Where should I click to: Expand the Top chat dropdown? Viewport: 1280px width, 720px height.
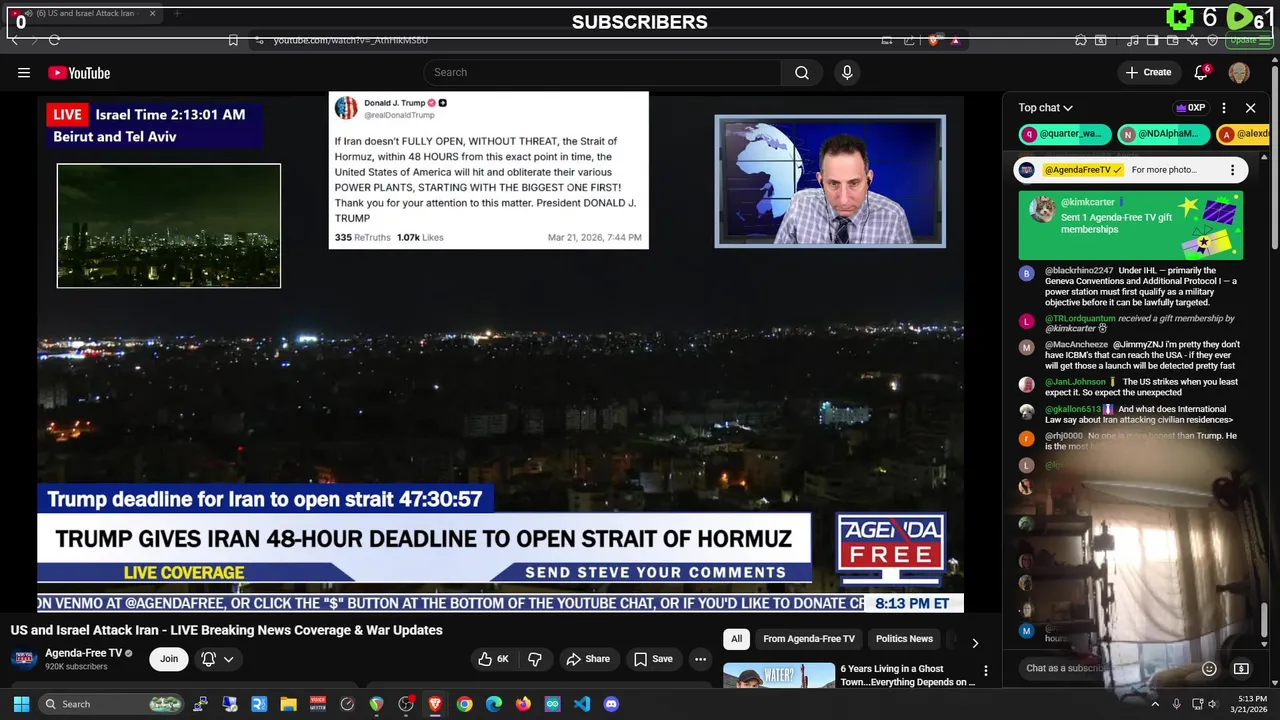click(1045, 108)
